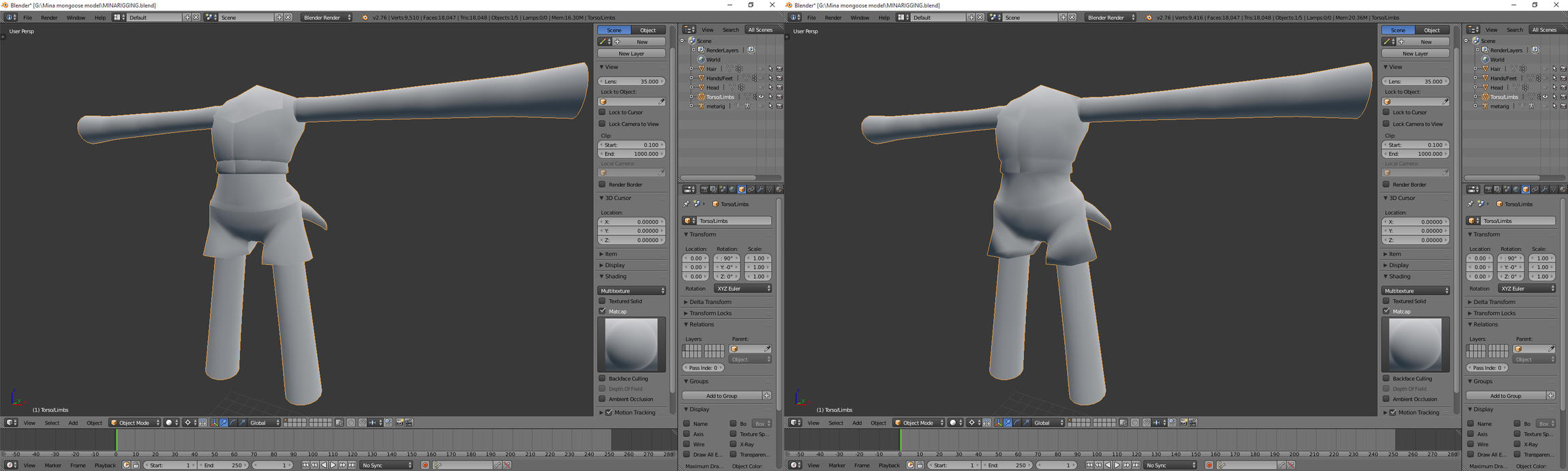Enable Render Border checkbox in left window

pos(603,184)
